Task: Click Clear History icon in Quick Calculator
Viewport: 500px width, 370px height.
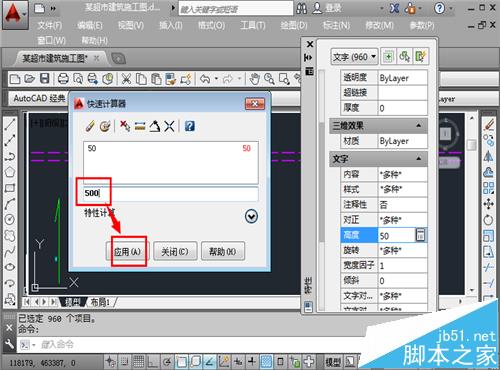Action: [105, 126]
